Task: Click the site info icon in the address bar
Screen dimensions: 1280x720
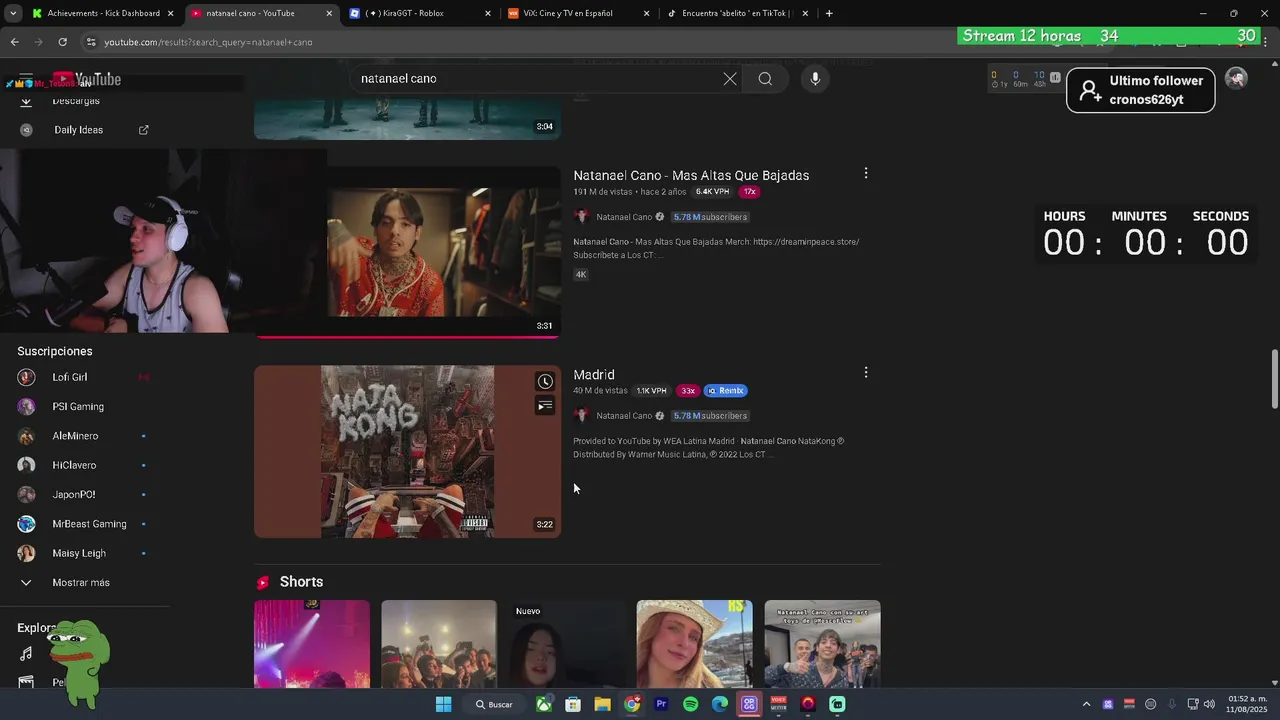Action: (91, 42)
